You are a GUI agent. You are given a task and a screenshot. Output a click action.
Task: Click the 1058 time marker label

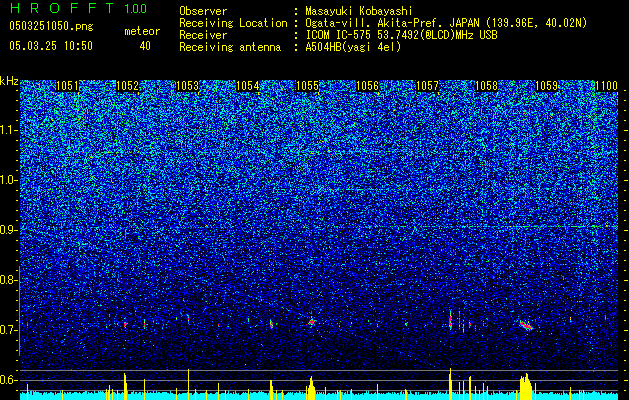[487, 86]
